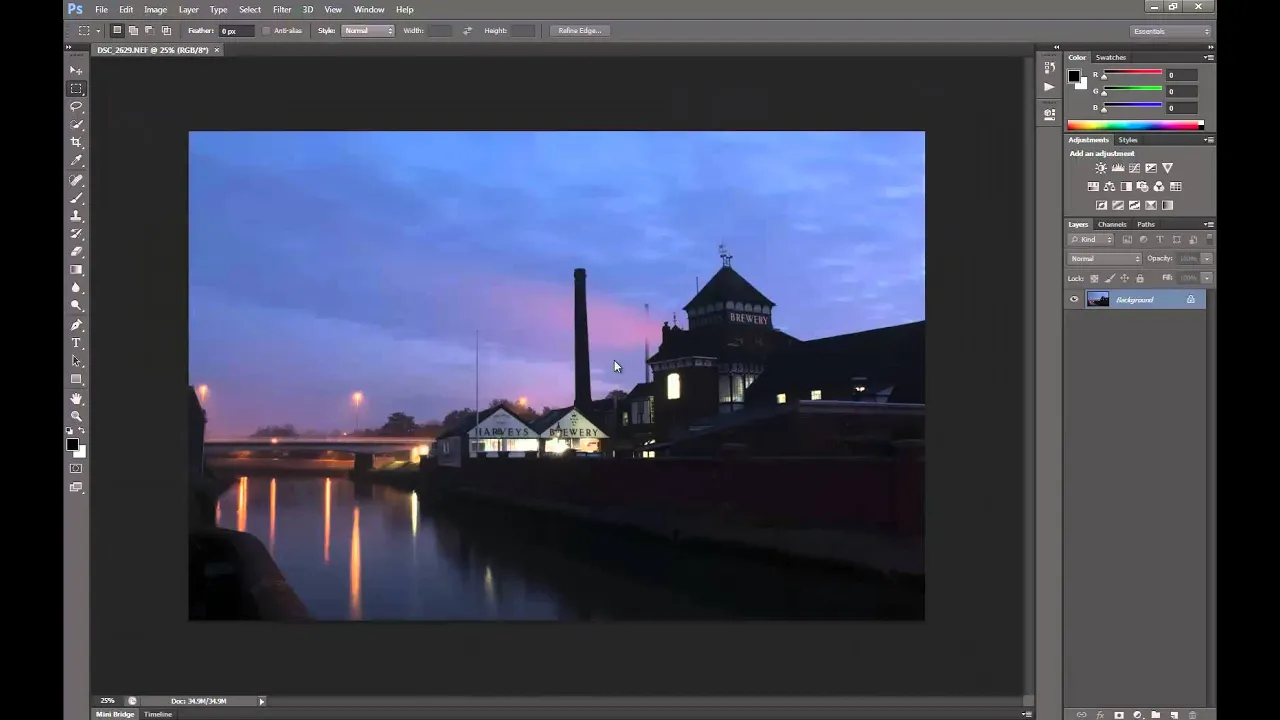Select the Spot Healing Brush tool
The width and height of the screenshot is (1280, 720).
(x=76, y=180)
